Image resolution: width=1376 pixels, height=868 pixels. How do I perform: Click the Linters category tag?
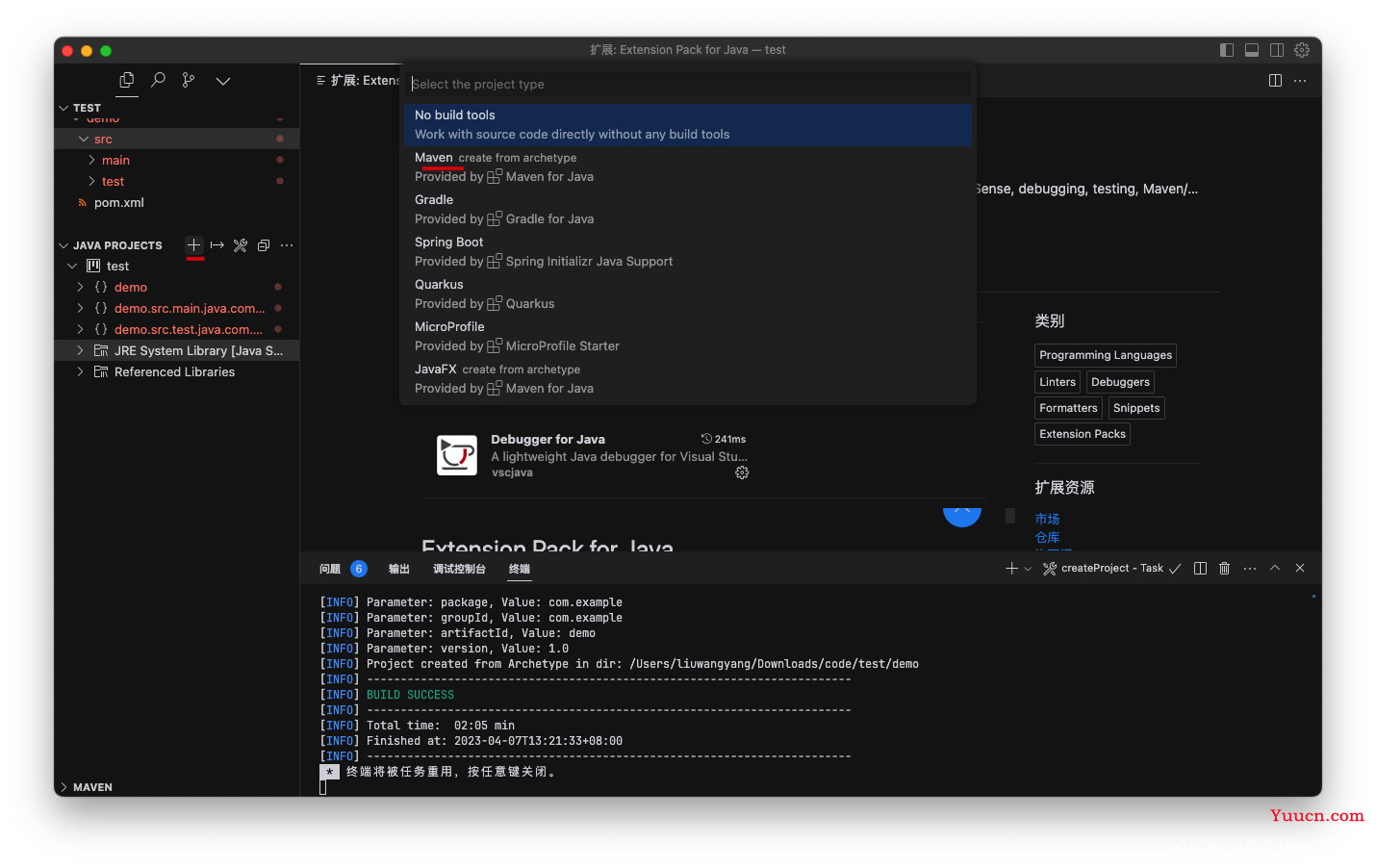[x=1057, y=382]
